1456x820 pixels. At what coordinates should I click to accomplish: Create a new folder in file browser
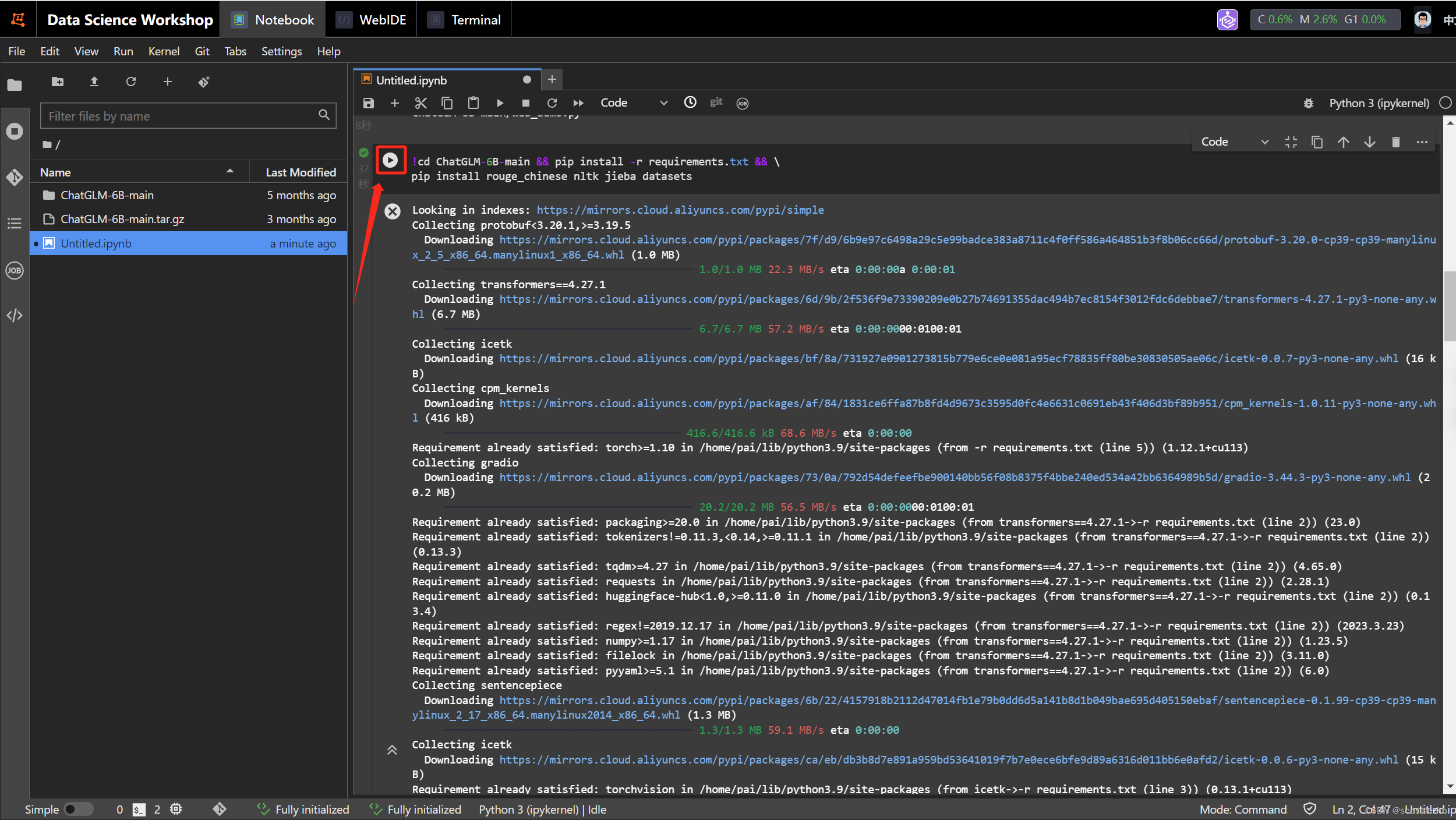pyautogui.click(x=58, y=82)
